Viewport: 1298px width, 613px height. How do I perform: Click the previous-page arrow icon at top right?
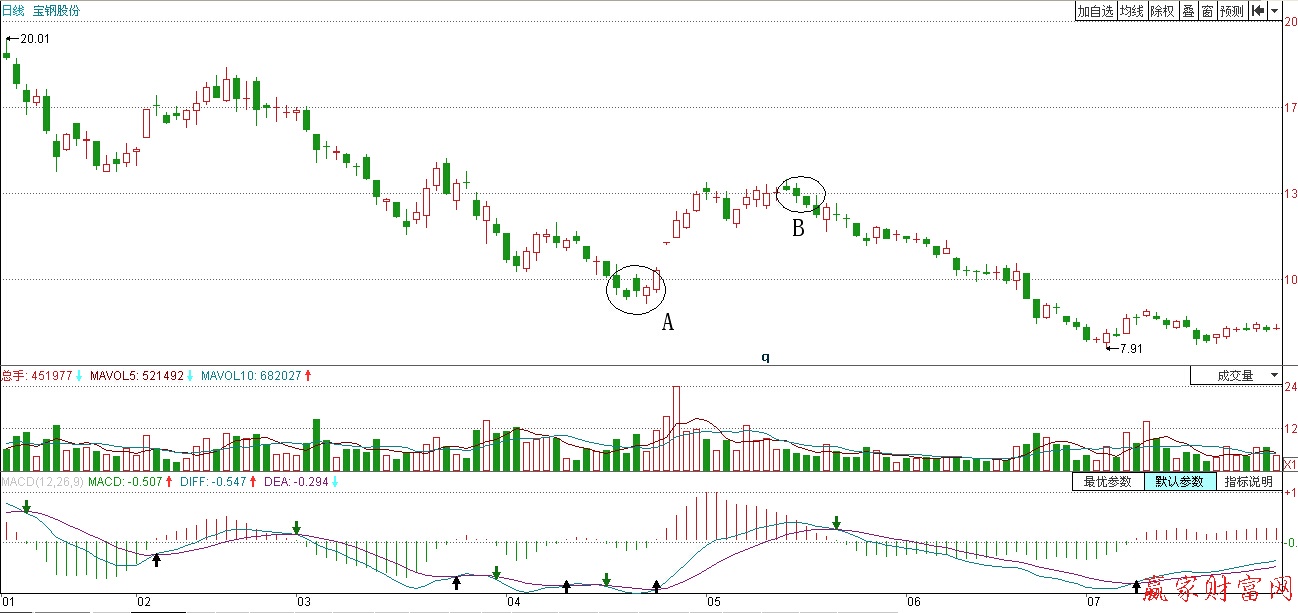pos(1258,11)
